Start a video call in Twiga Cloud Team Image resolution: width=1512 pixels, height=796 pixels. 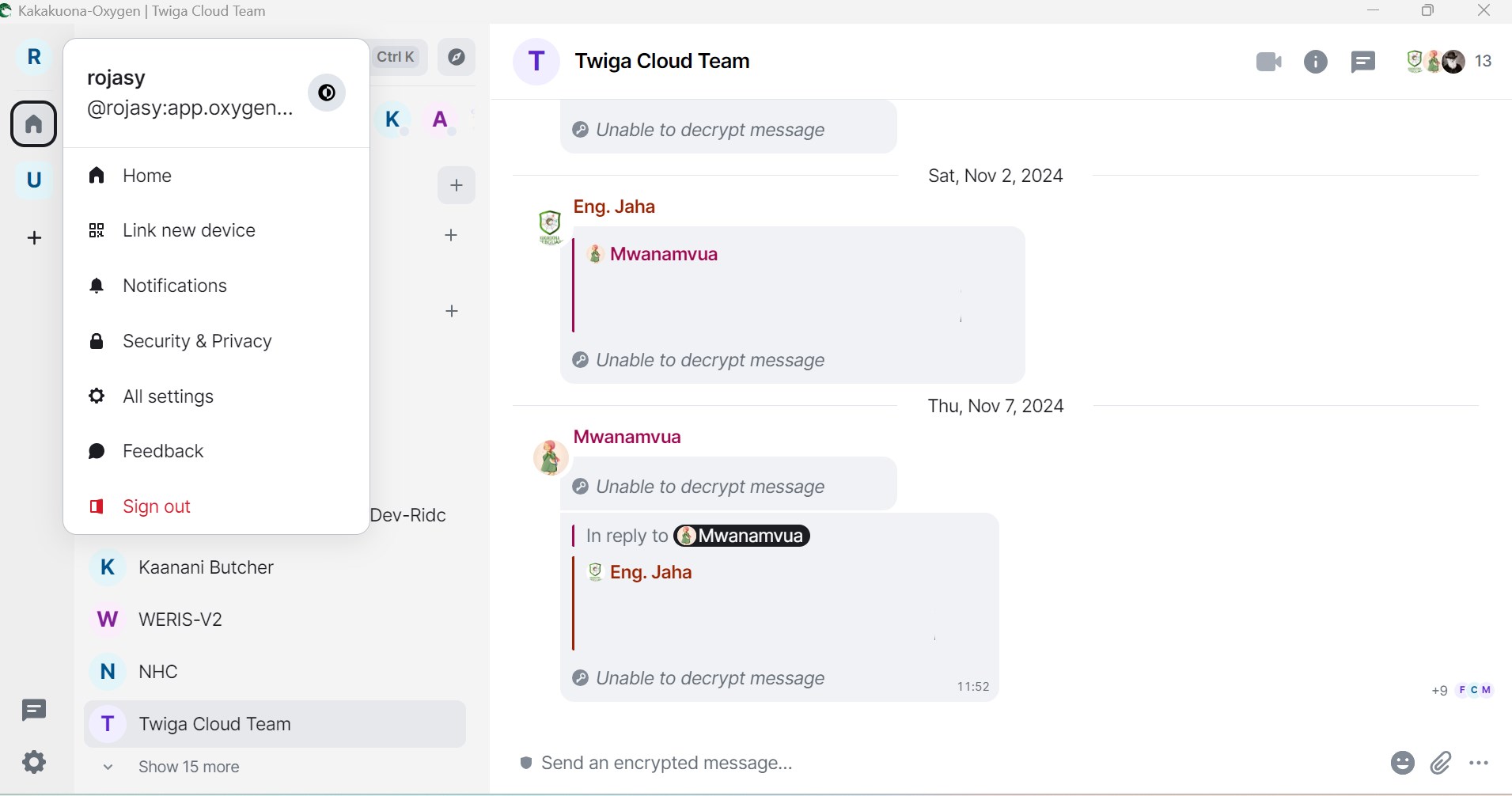click(x=1268, y=62)
